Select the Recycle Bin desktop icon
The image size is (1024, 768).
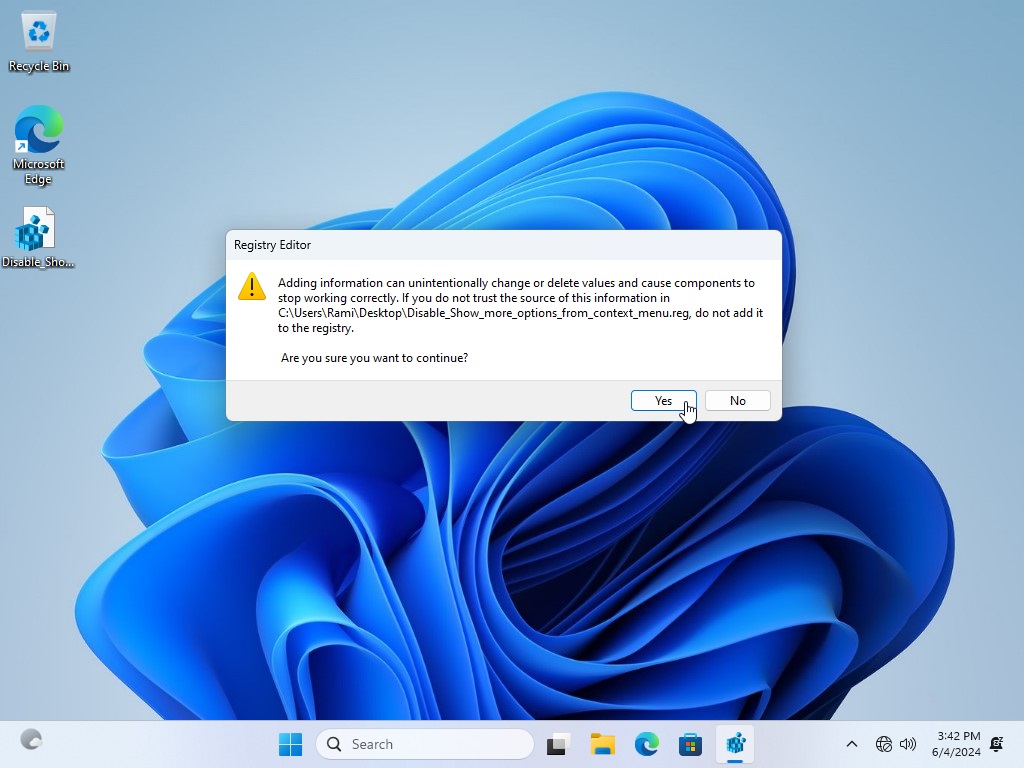pyautogui.click(x=39, y=42)
